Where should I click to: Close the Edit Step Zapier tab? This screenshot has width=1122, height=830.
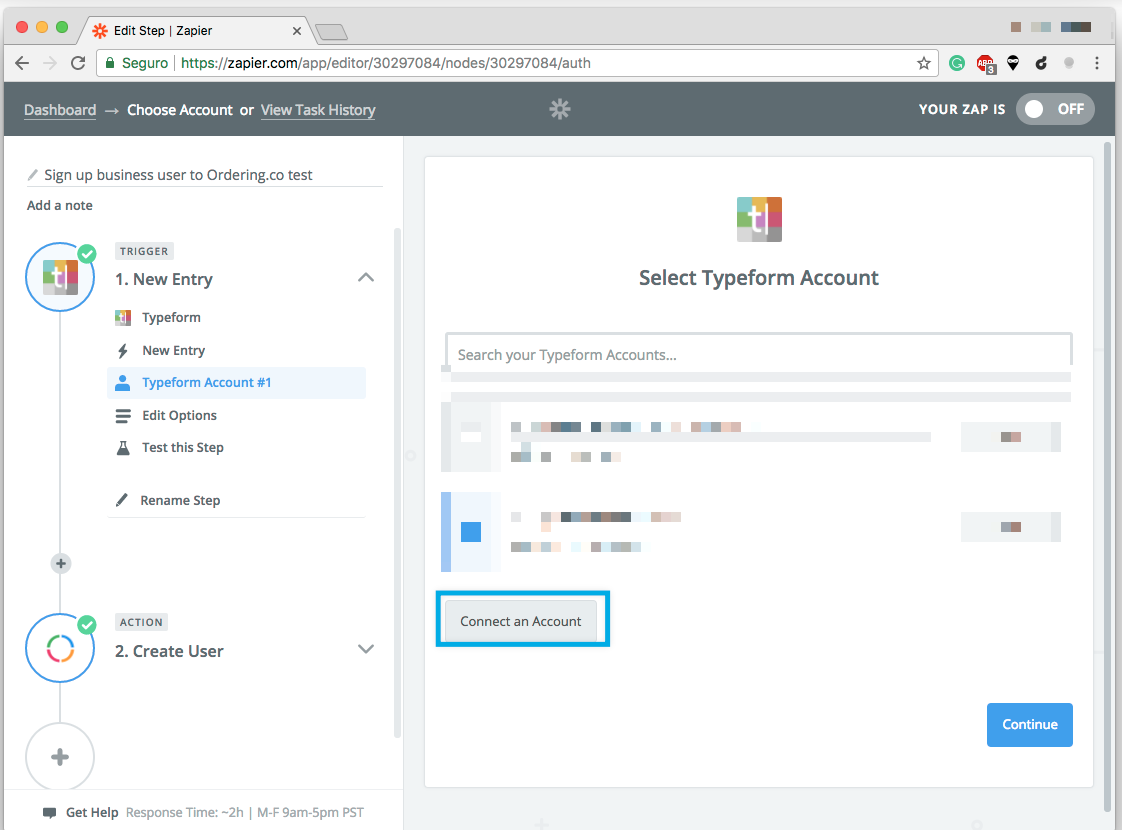tap(296, 31)
